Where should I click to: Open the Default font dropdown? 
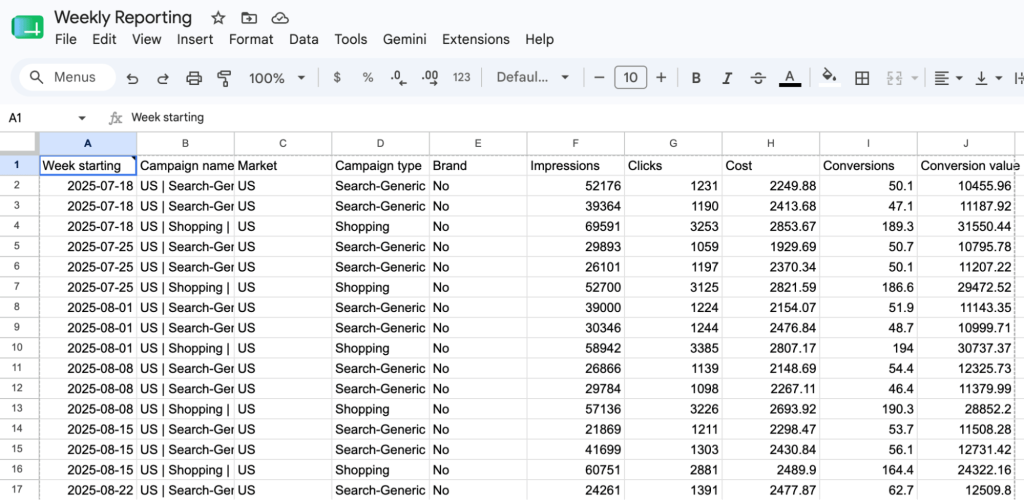[532, 78]
